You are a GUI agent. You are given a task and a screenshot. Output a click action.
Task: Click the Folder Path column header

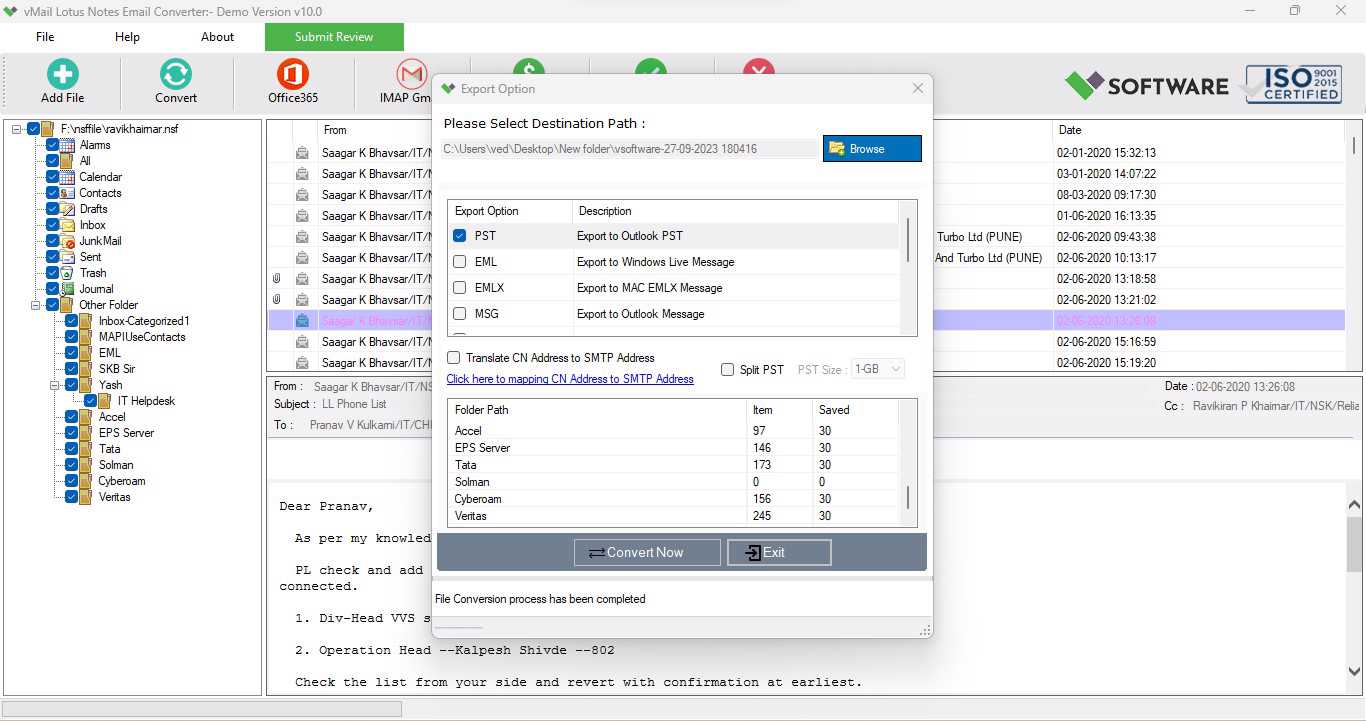click(597, 410)
